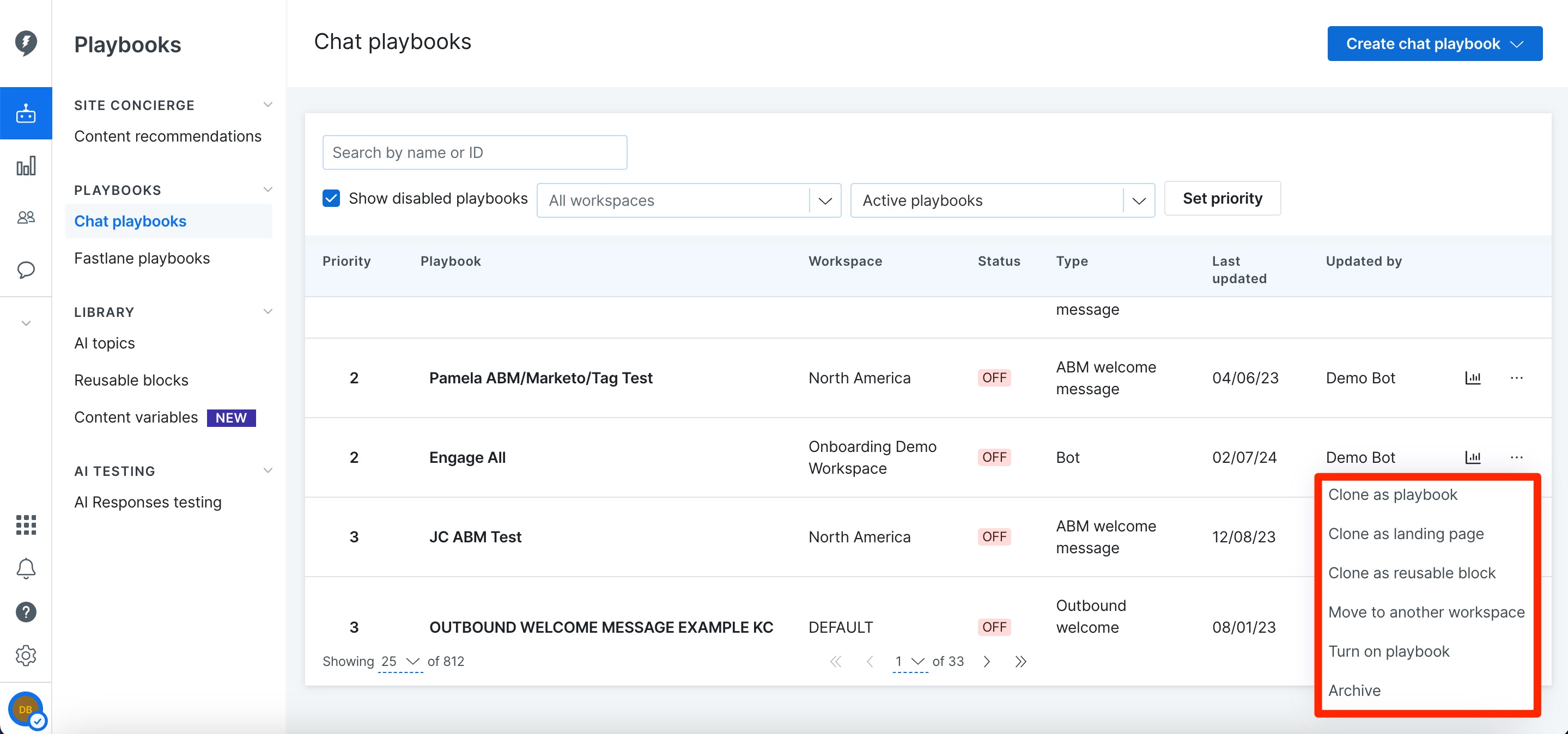Uncheck Show disabled playbooks checkbox
This screenshot has width=1568, height=734.
[x=331, y=198]
